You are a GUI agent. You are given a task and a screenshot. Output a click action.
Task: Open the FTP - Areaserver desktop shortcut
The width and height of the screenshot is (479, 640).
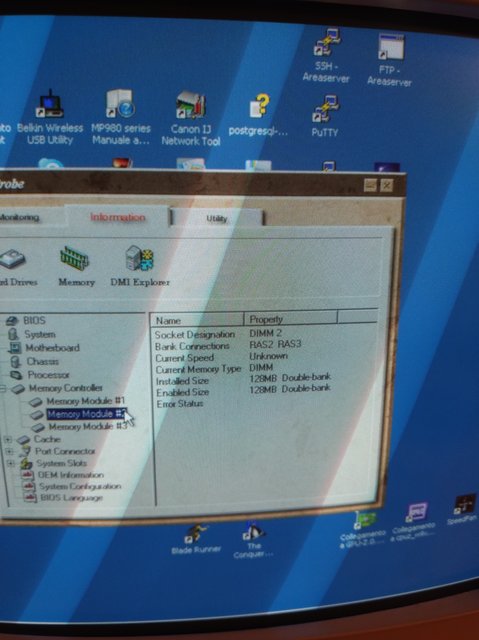click(390, 60)
